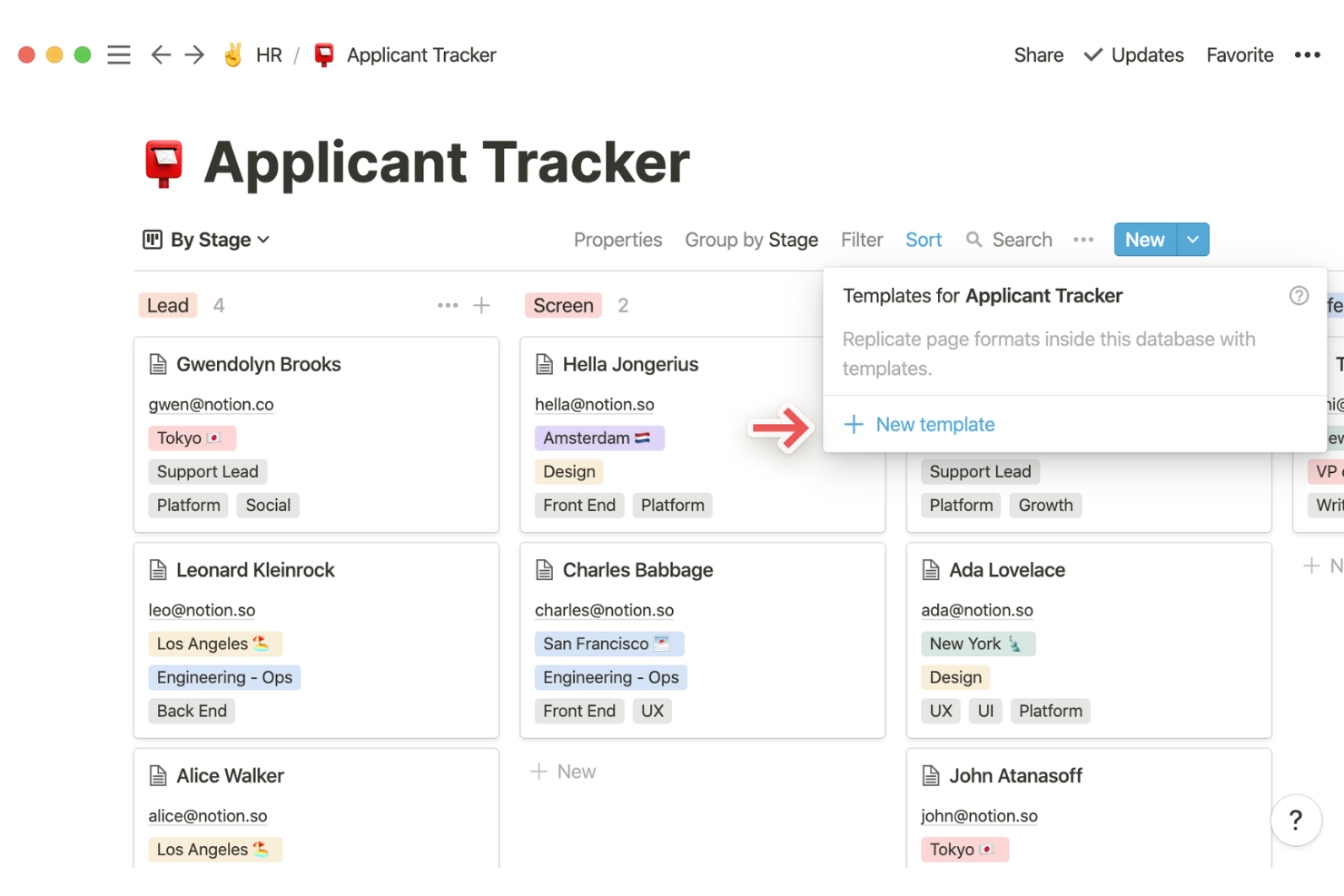Add a card to Lead via plus icon
1344x896 pixels.
pyautogui.click(x=482, y=305)
